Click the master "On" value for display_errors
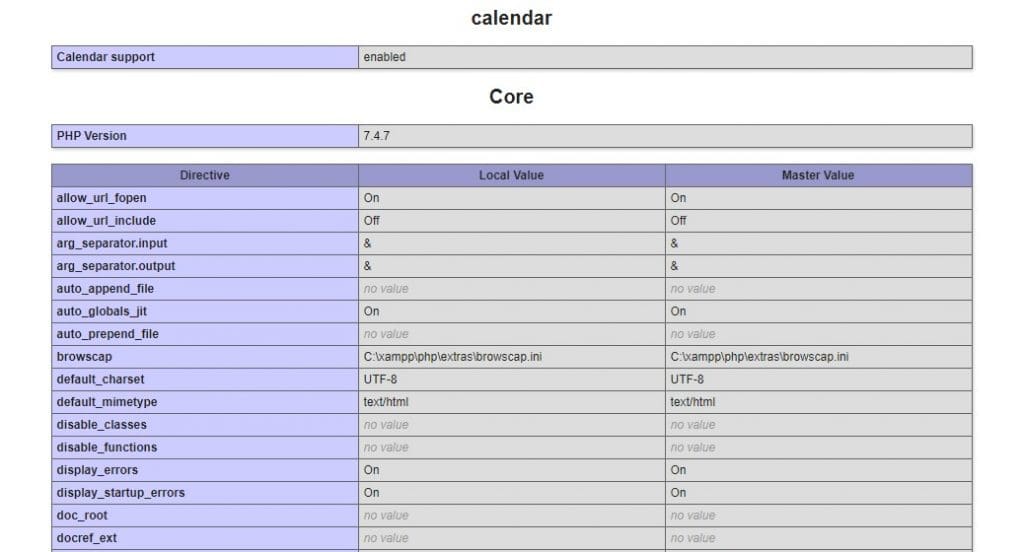Image resolution: width=1024 pixels, height=552 pixels. [679, 470]
